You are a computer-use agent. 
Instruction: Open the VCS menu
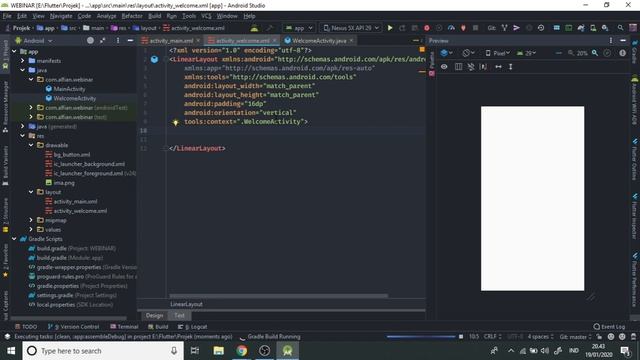(x=206, y=16)
